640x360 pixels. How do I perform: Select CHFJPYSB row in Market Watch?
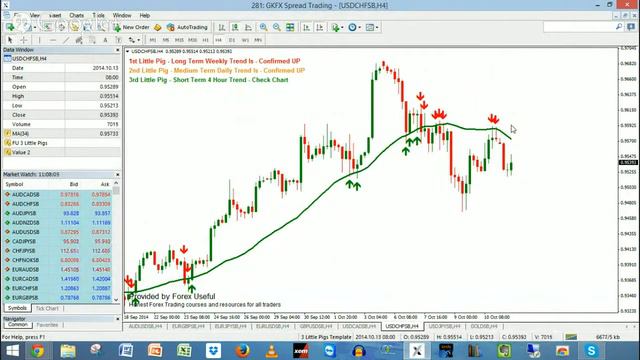click(57, 251)
